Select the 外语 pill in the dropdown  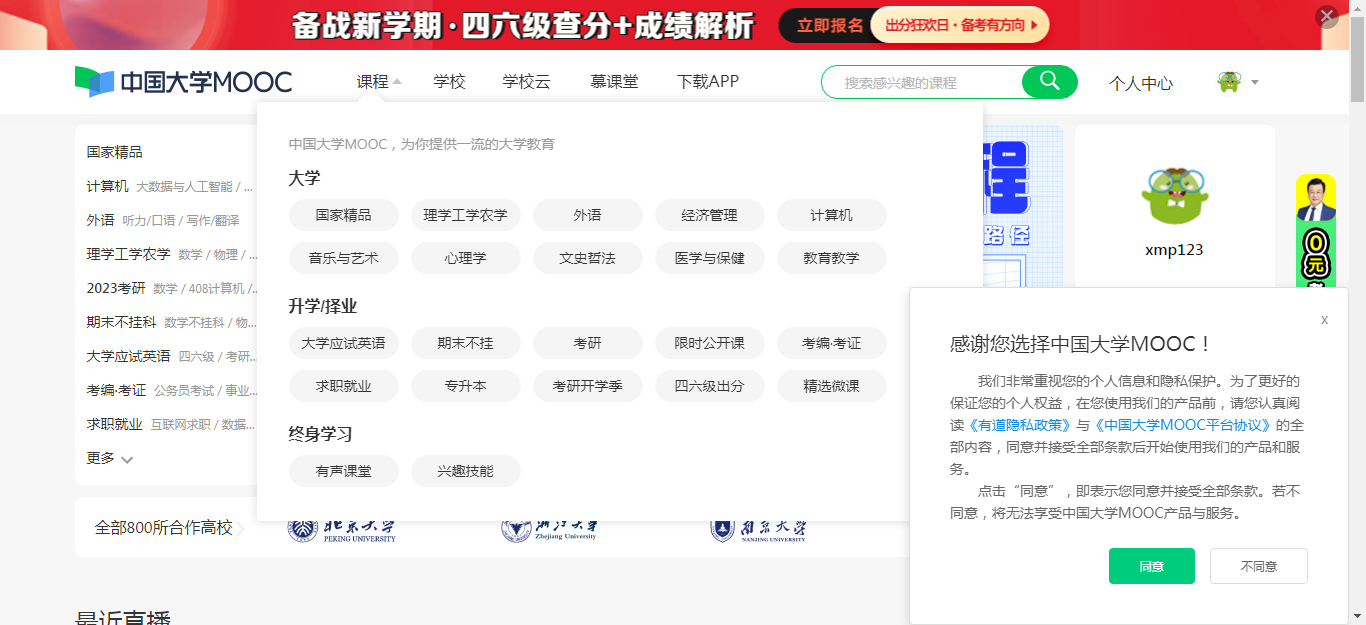(588, 215)
